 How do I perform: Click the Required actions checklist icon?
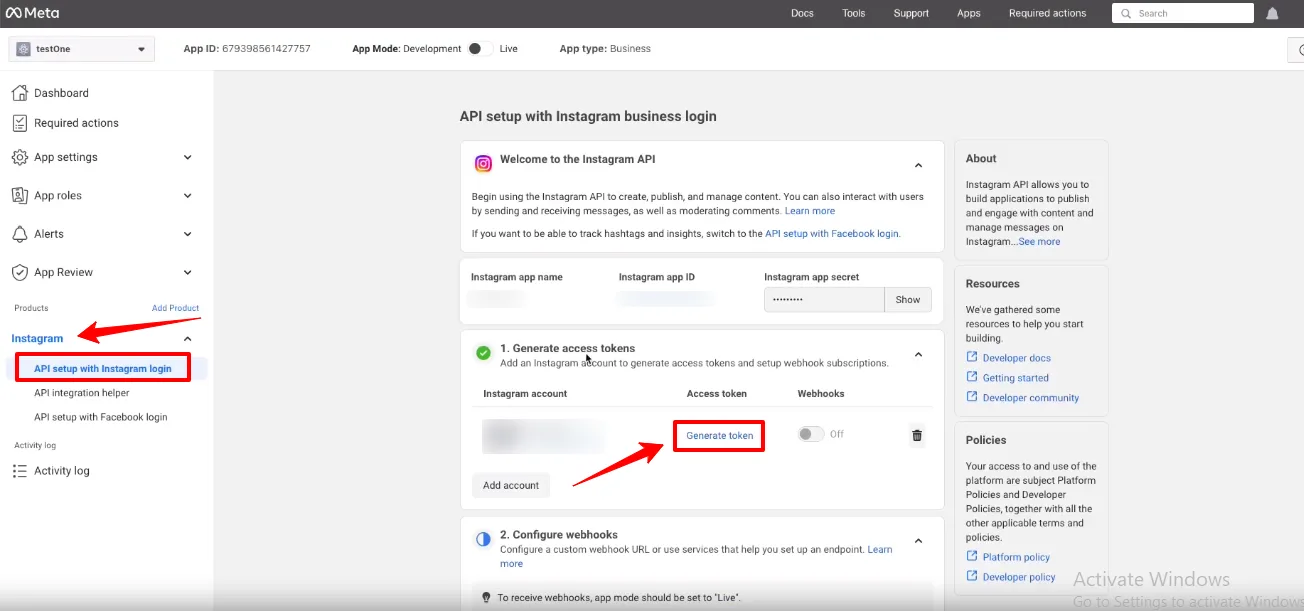(x=19, y=123)
